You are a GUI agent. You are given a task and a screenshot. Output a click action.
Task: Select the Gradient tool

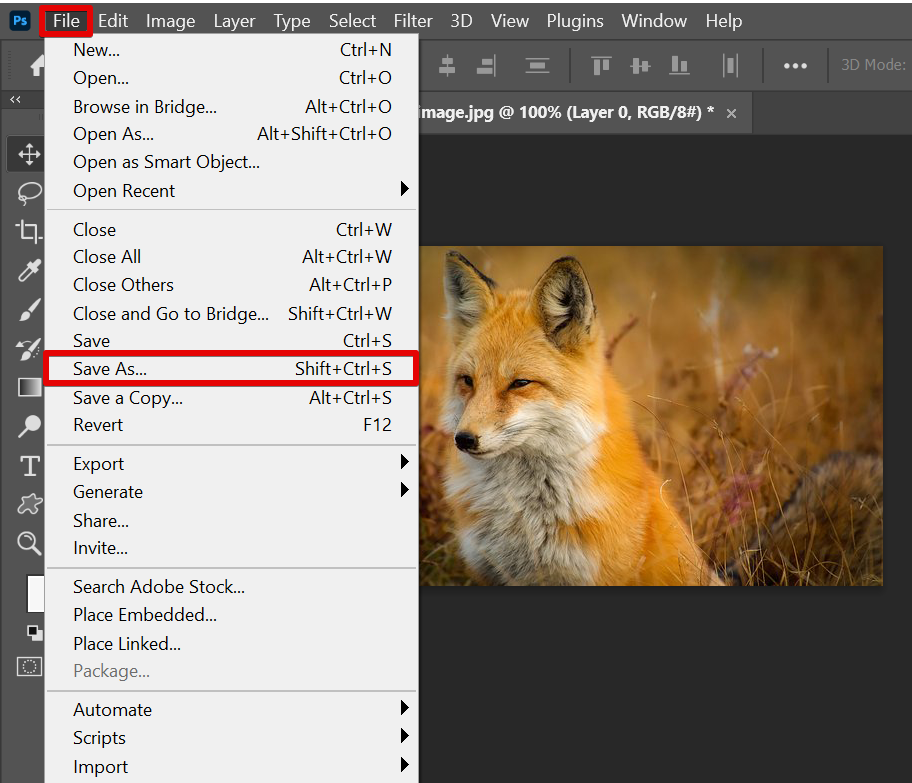[29, 387]
